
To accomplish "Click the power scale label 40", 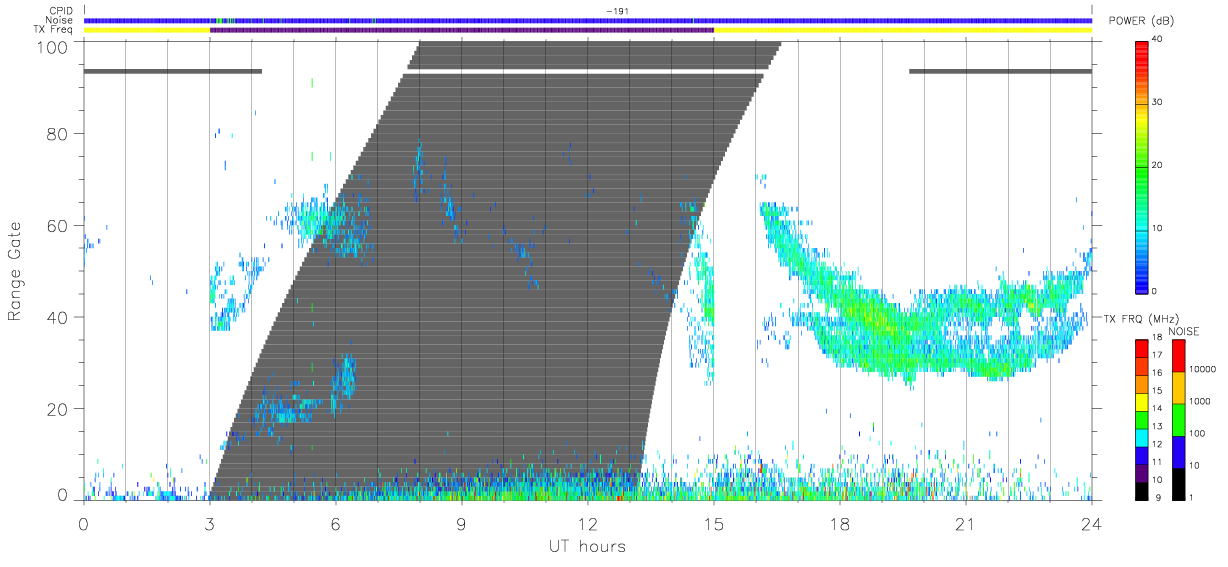I will click(1159, 40).
